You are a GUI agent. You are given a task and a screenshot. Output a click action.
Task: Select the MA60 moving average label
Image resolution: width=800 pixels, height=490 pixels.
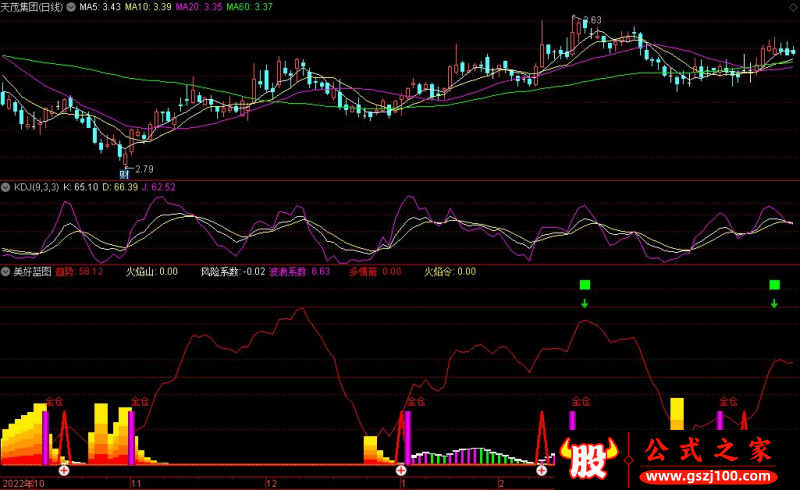[247, 7]
